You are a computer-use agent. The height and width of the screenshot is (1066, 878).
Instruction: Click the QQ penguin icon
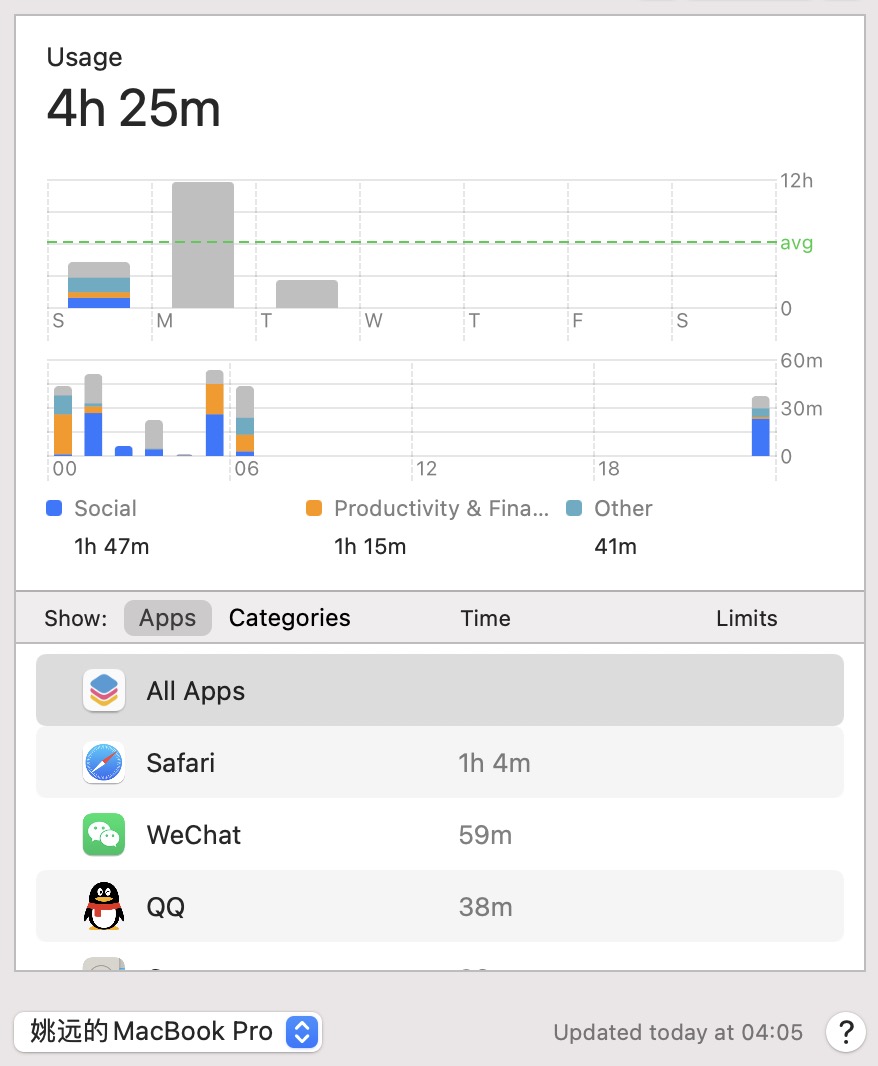click(x=104, y=907)
